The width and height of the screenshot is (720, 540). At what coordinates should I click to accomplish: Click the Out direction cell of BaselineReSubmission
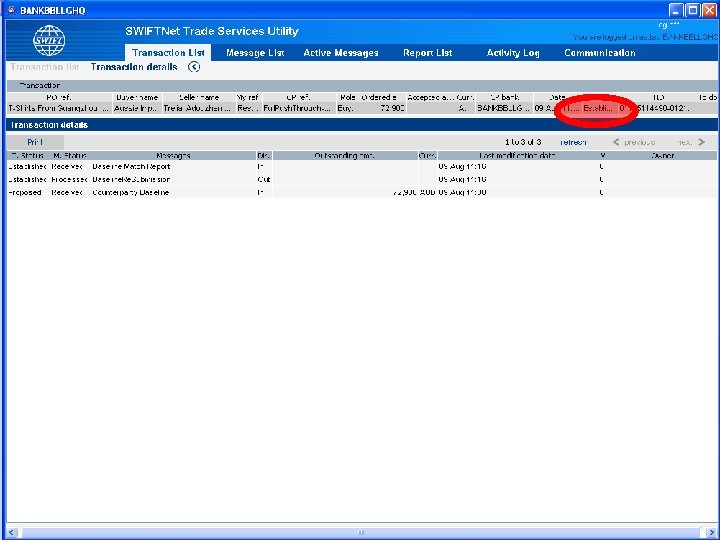tap(264, 180)
